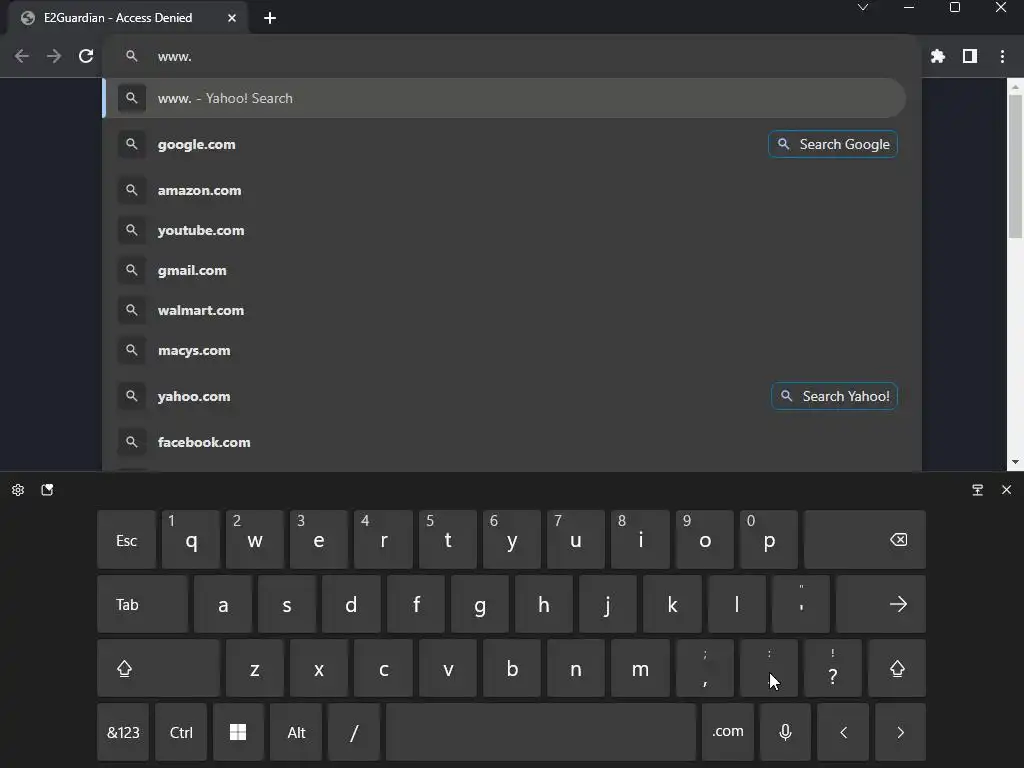
Task: Tap the left Shift key
Action: click(158, 668)
